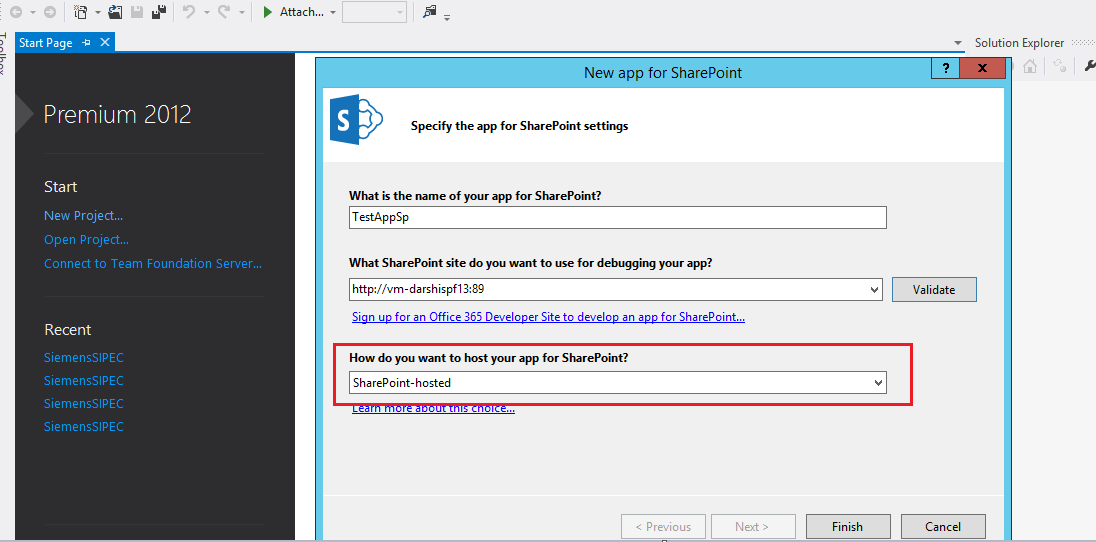Expand the debugging site URL dropdown arrow

(x=875, y=290)
